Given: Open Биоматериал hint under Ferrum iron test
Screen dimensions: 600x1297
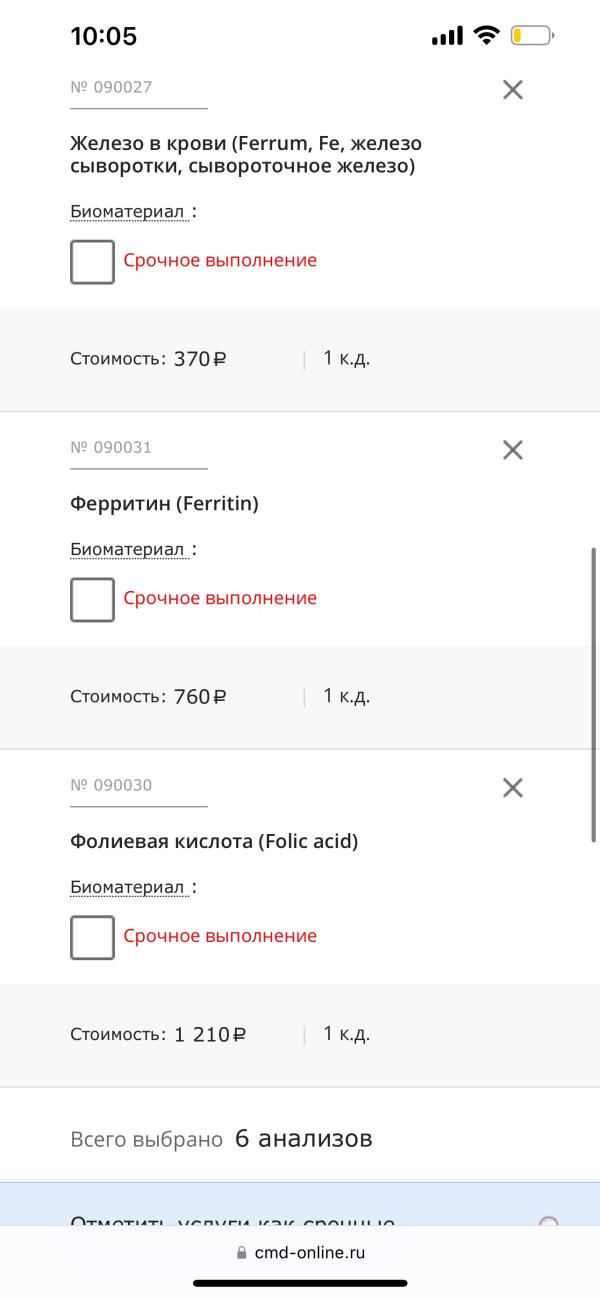Looking at the screenshot, I should 128,212.
